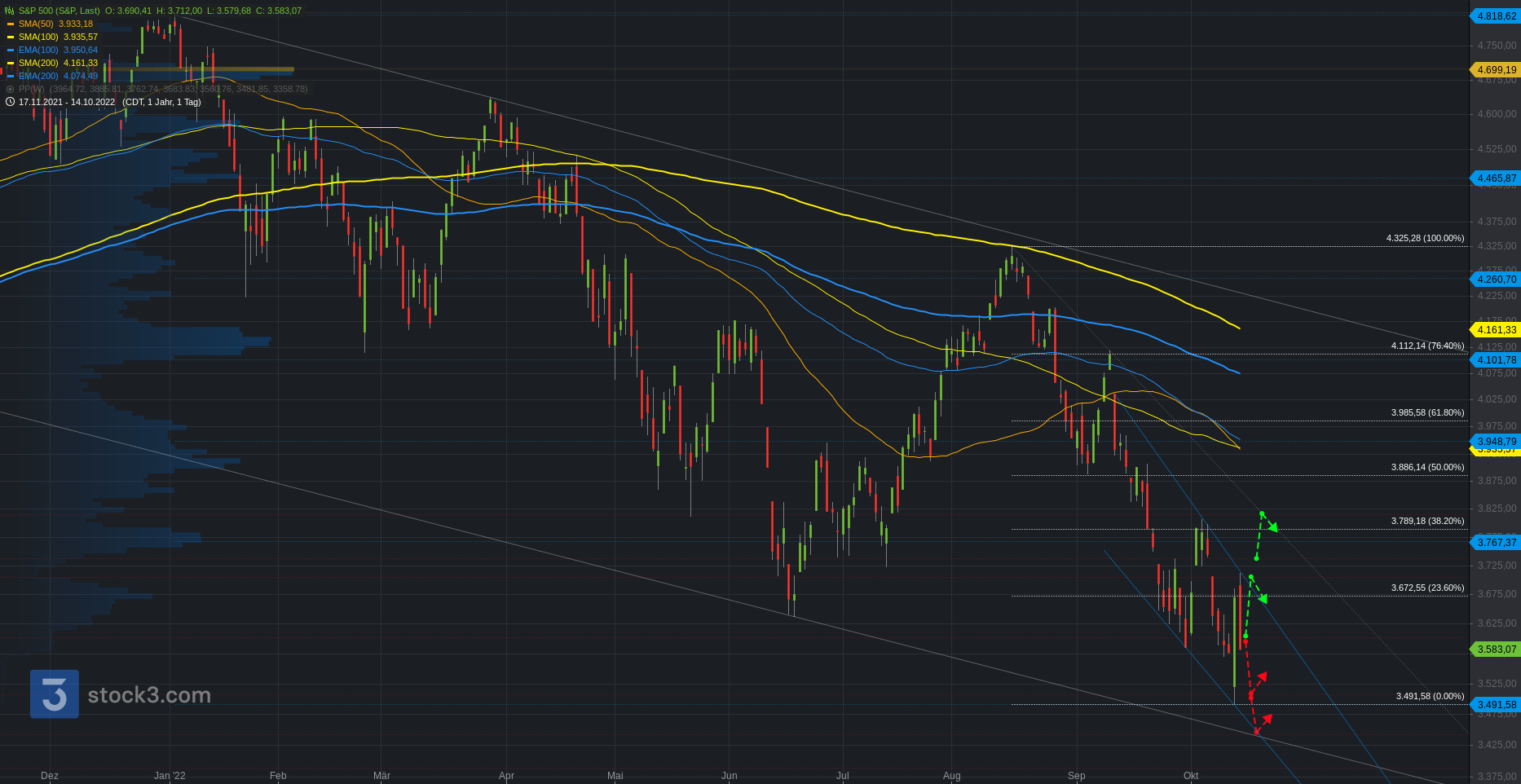Open the SMA(200) indicator settings entry
Image resolution: width=1521 pixels, height=784 pixels.
coord(58,63)
